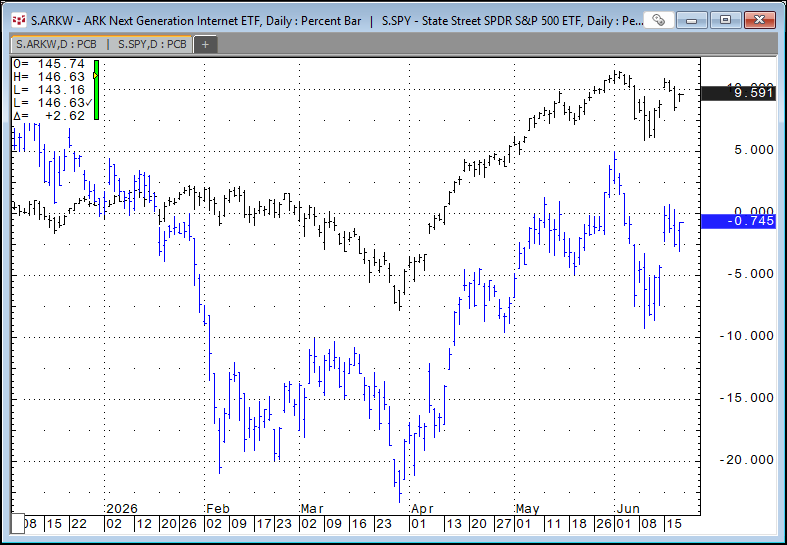The height and width of the screenshot is (545, 787).
Task: Click the chain link icon in title bar
Action: click(659, 21)
